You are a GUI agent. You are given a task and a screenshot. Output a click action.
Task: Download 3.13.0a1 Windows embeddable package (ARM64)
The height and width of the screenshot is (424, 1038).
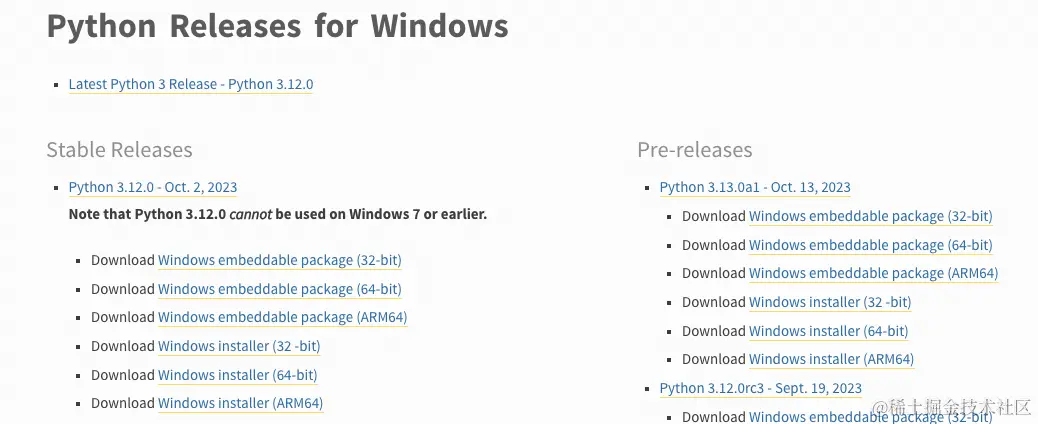pos(874,274)
